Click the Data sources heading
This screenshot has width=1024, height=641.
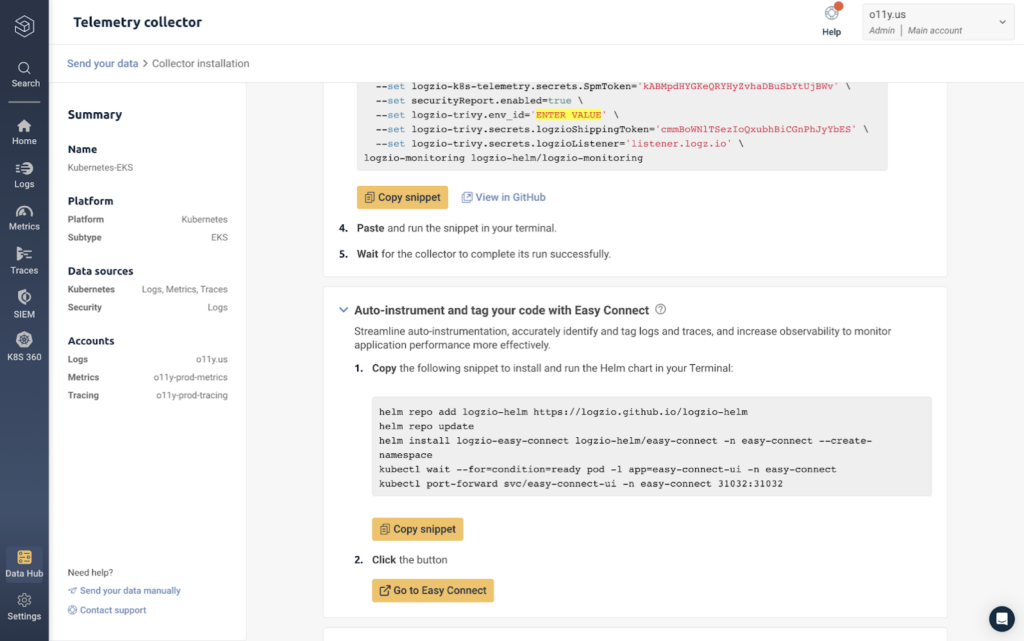(x=101, y=271)
